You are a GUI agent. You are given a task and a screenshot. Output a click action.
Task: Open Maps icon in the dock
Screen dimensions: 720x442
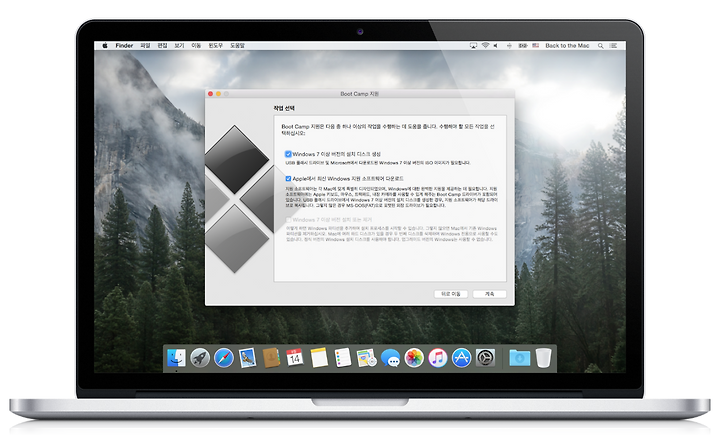(366, 358)
